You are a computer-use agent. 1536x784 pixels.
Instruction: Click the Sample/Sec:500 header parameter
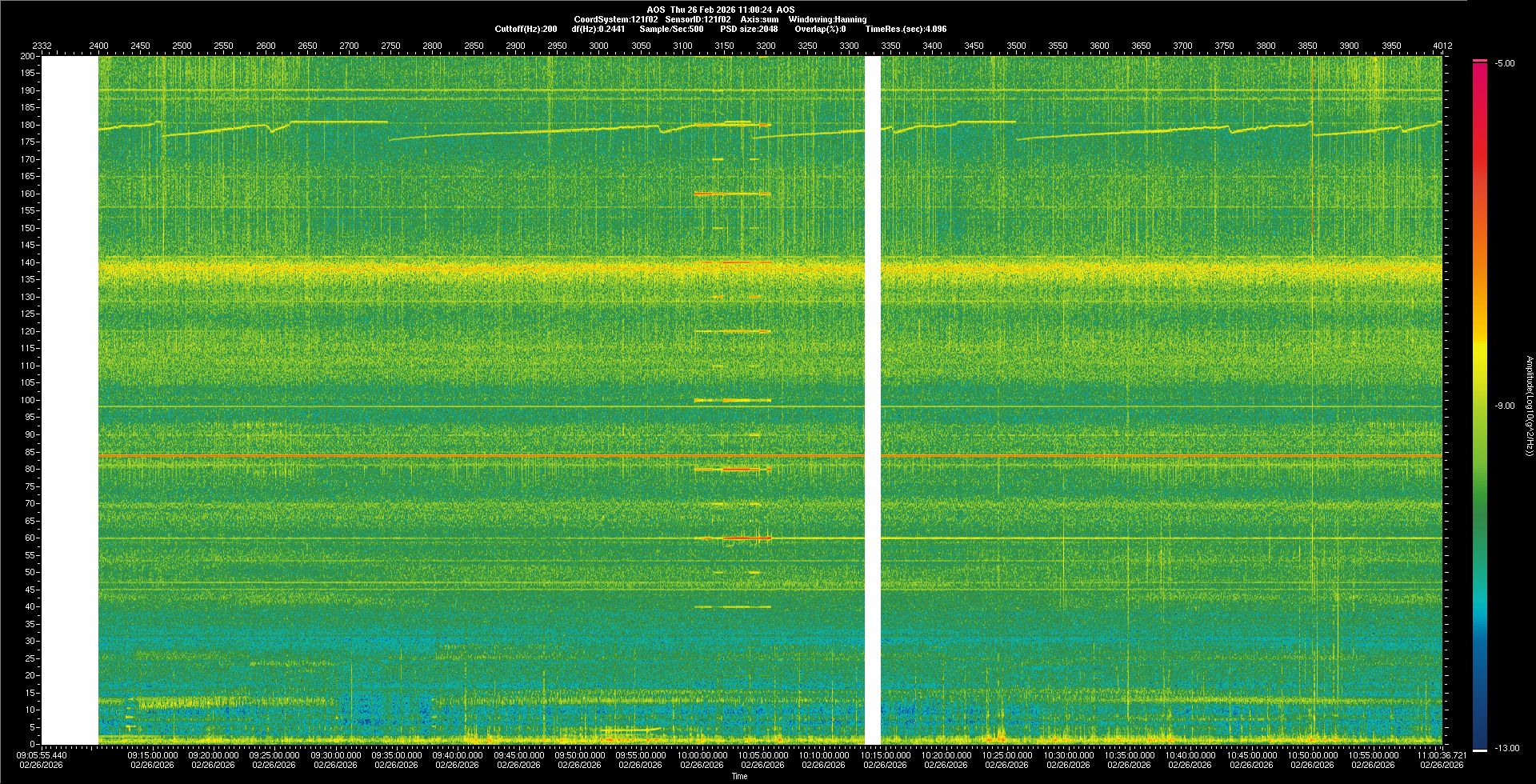671,29
